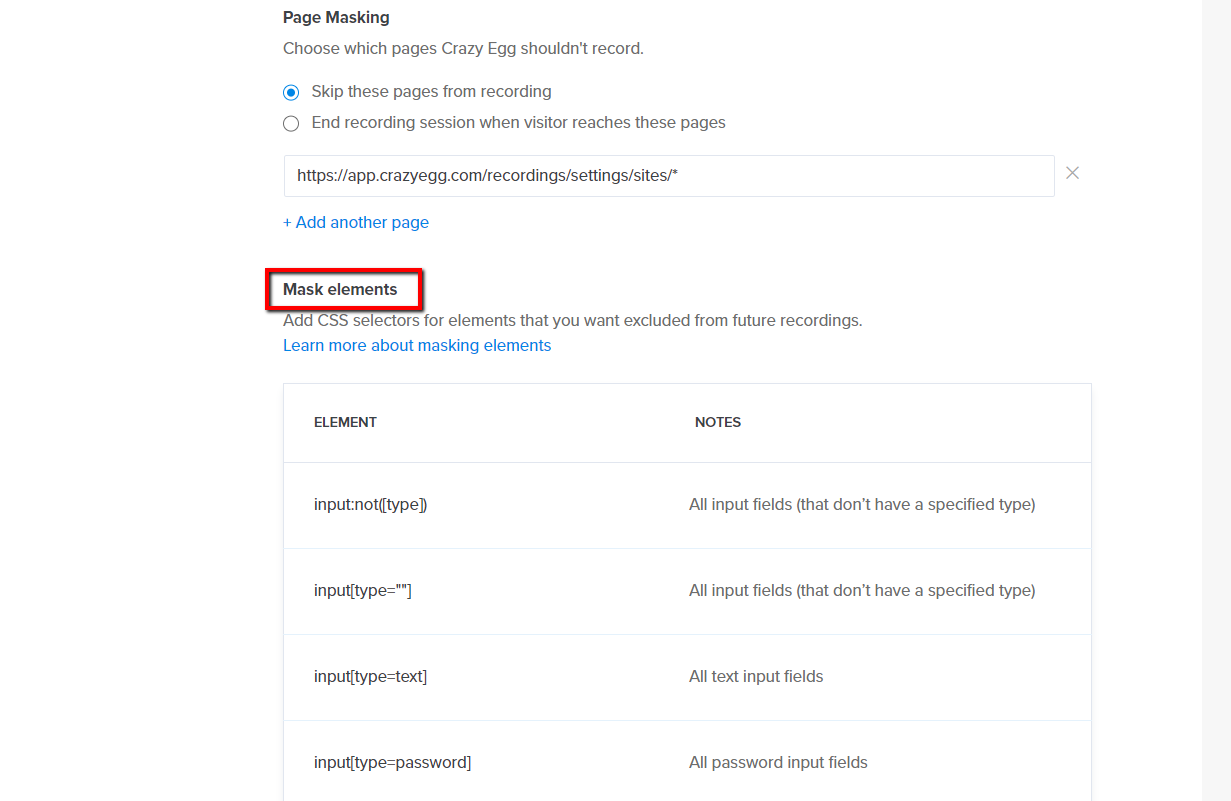Viewport: 1231px width, 801px height.
Task: Select the input[type=password] selector entry
Action: (392, 762)
